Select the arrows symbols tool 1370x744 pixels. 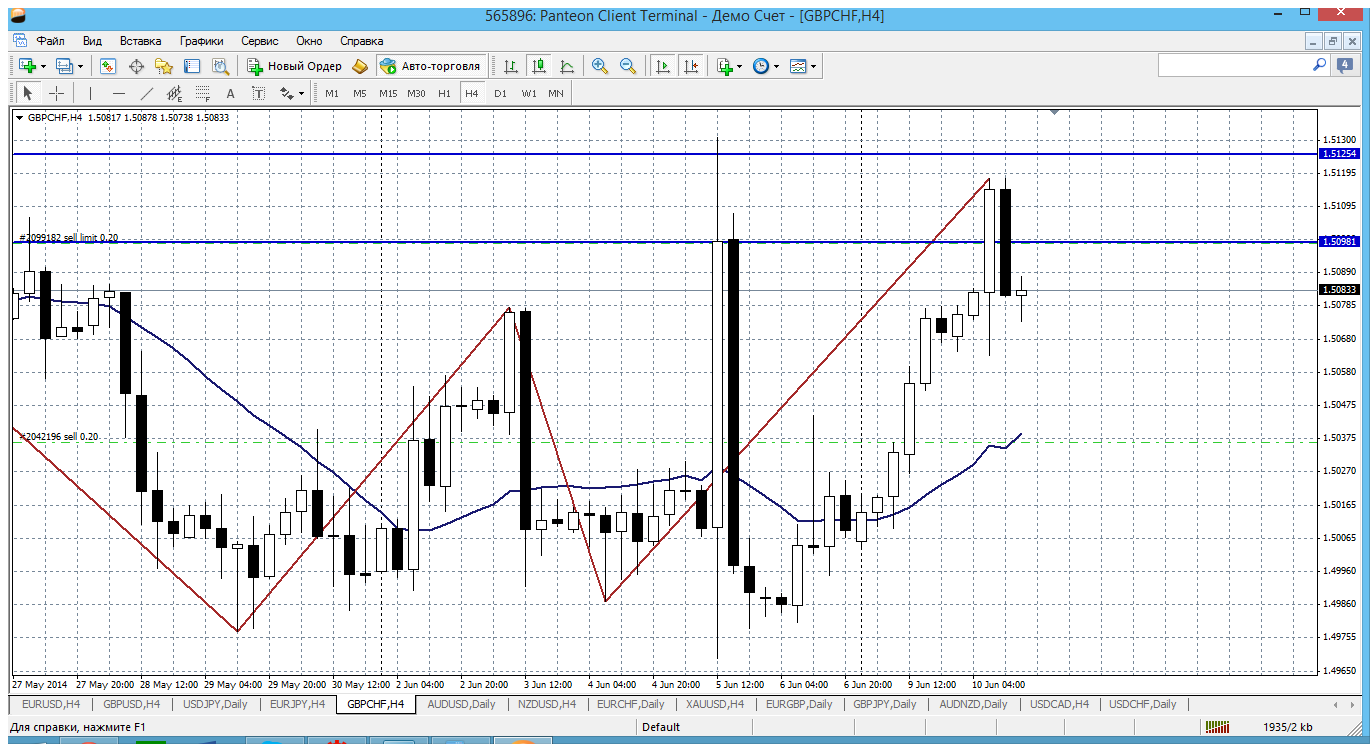click(286, 93)
